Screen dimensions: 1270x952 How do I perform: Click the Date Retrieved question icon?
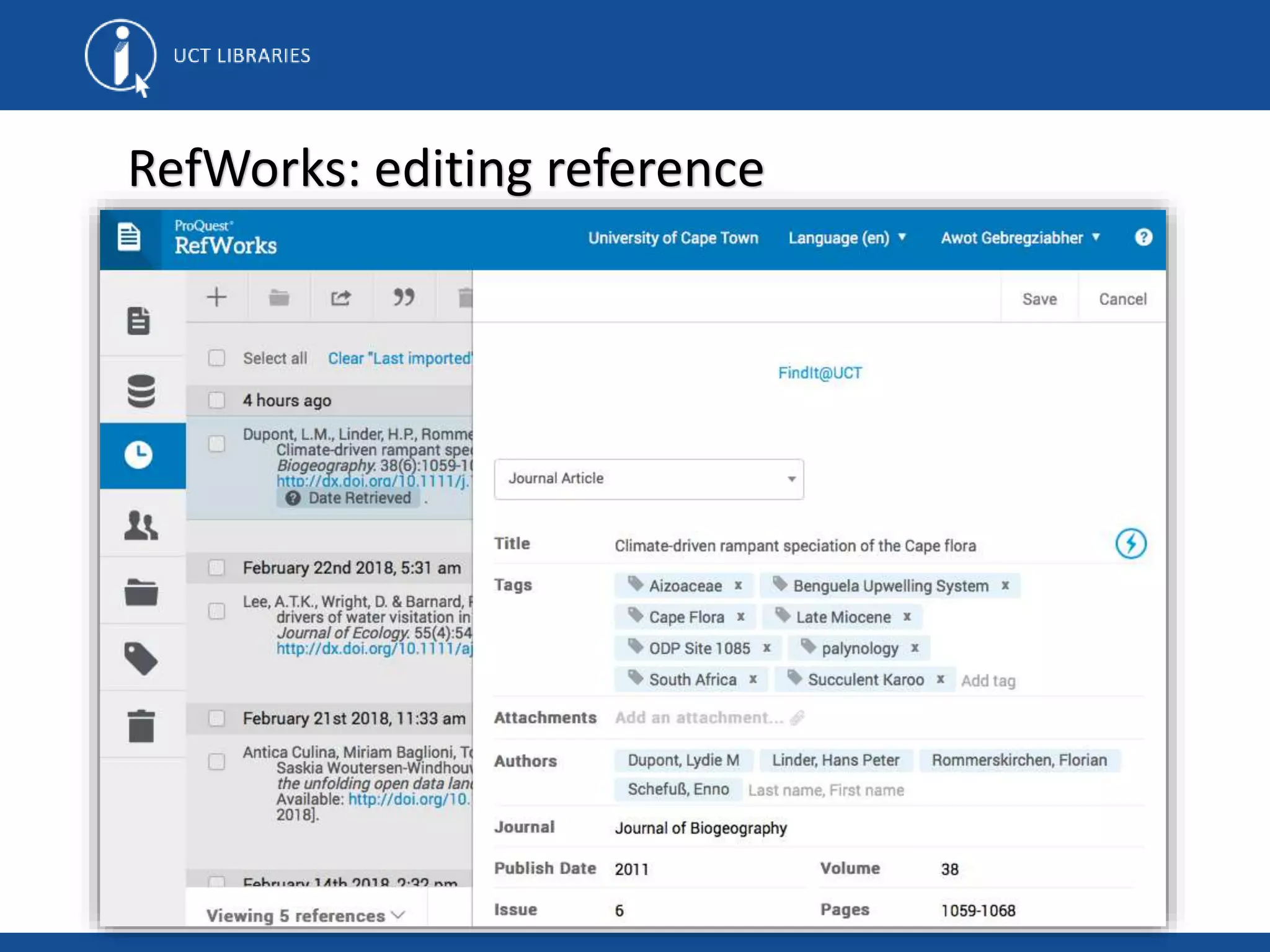coord(293,498)
